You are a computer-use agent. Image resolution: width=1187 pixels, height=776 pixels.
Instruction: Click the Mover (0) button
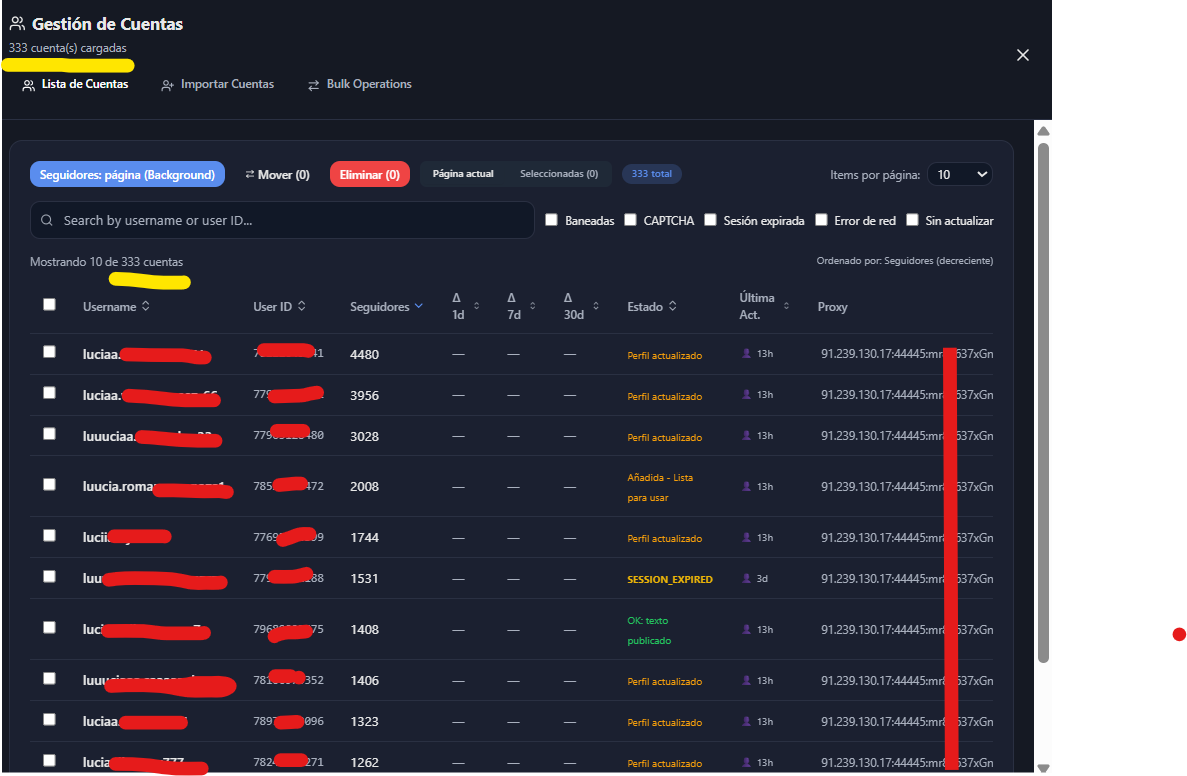coord(277,174)
